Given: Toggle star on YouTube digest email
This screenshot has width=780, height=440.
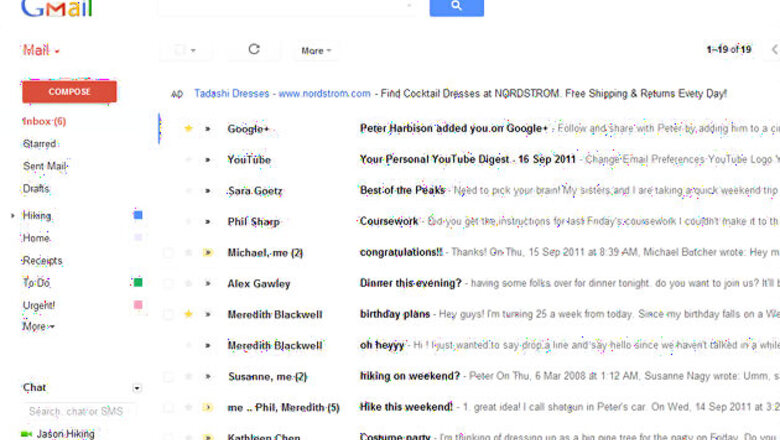Looking at the screenshot, I should click(189, 160).
